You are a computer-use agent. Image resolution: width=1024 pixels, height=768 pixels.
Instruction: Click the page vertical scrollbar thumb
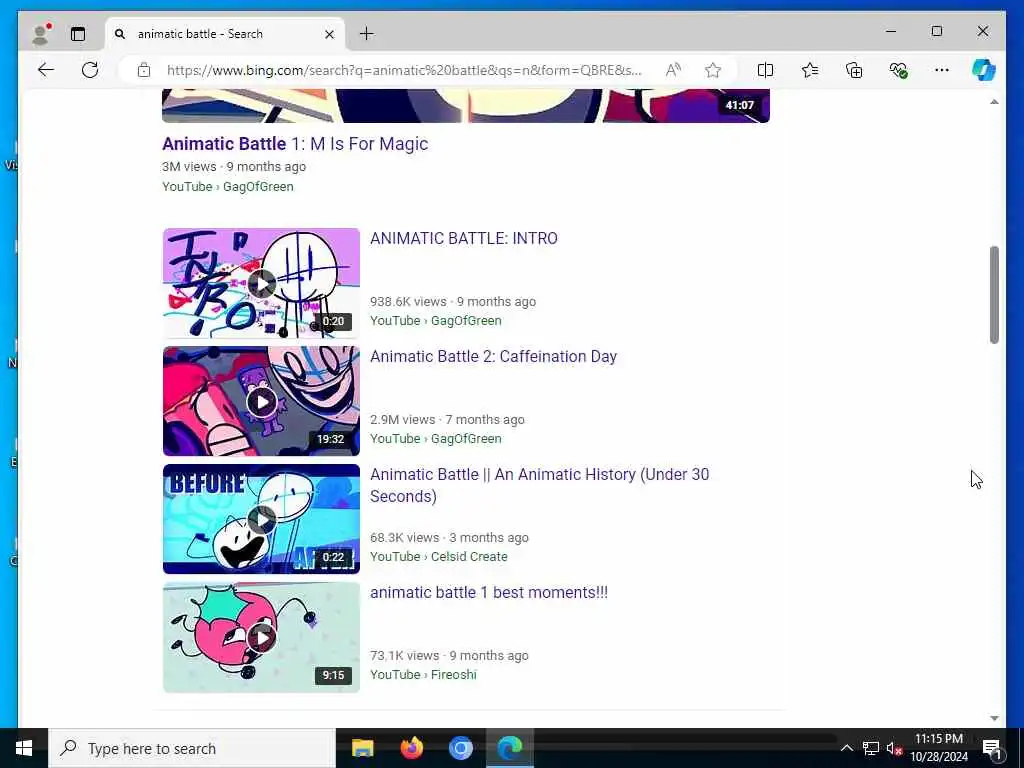pyautogui.click(x=994, y=295)
